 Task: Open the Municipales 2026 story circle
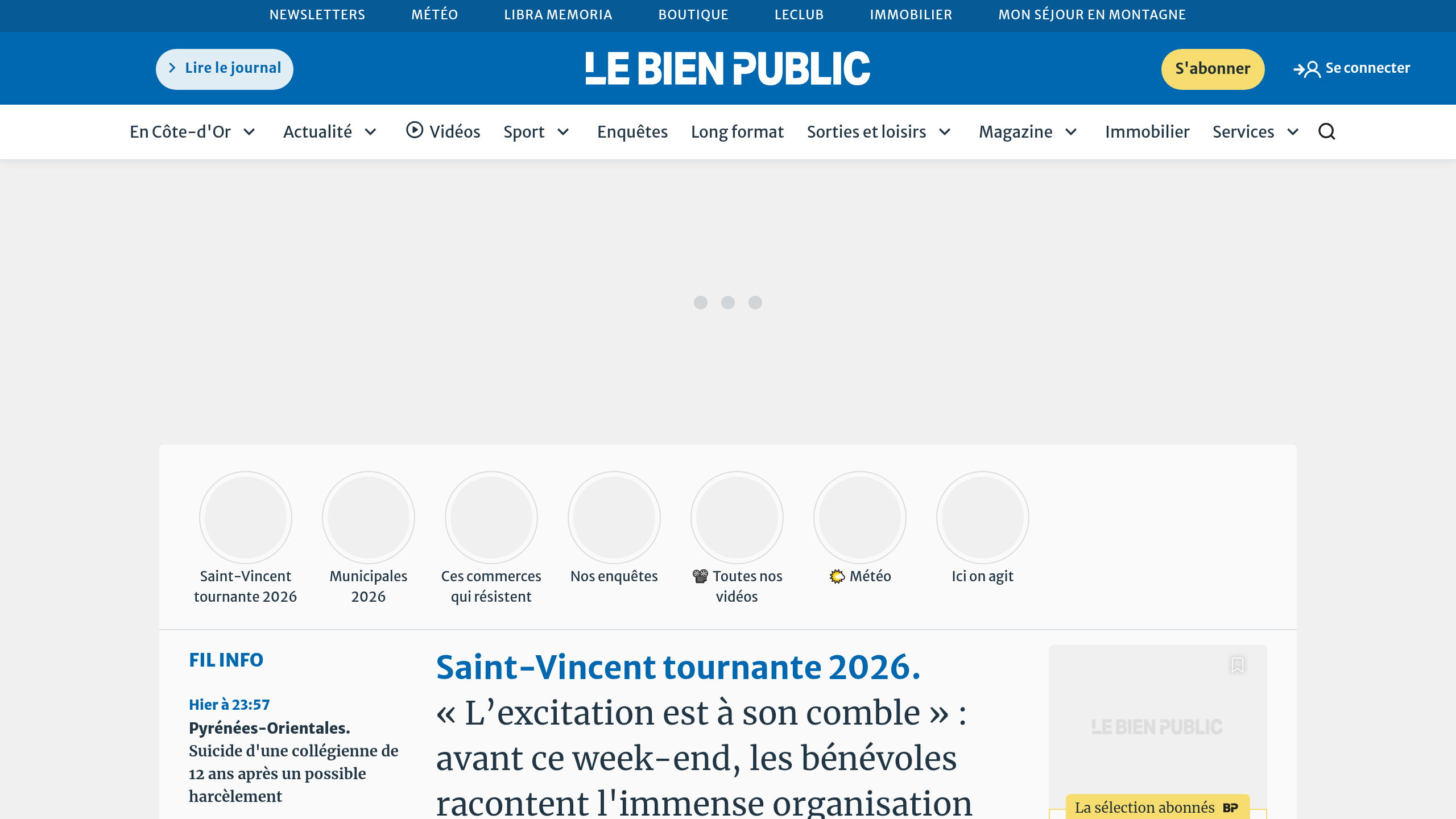(x=369, y=517)
